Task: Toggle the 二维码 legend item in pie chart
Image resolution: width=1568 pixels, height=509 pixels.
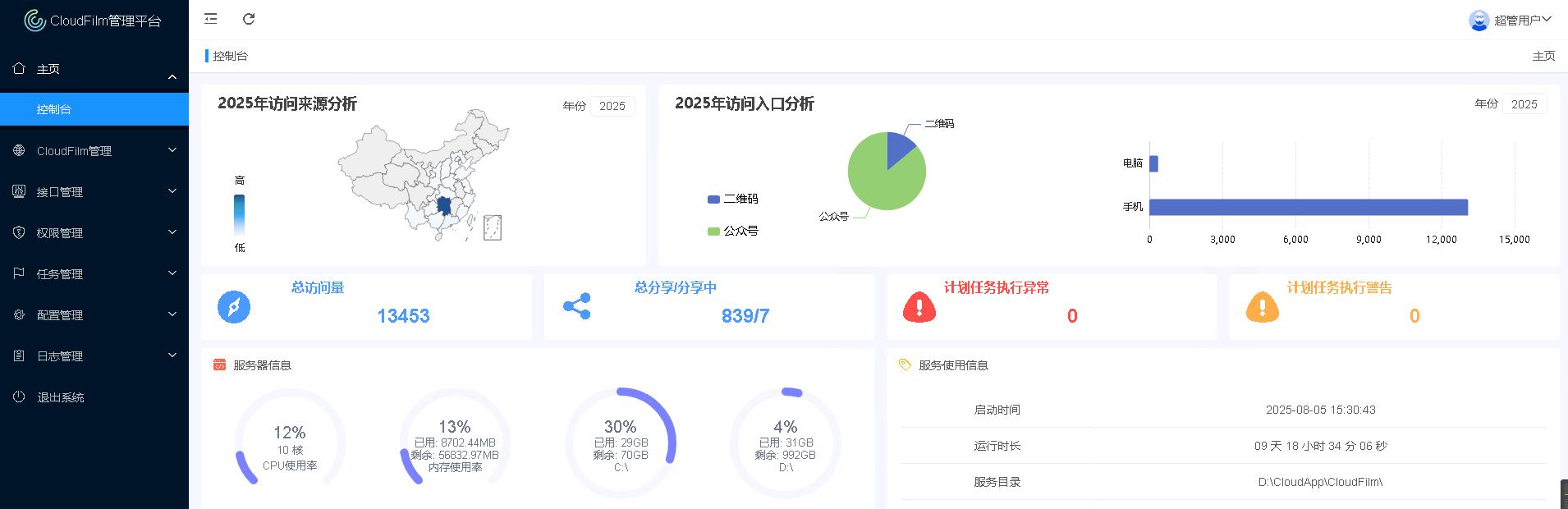Action: [732, 199]
